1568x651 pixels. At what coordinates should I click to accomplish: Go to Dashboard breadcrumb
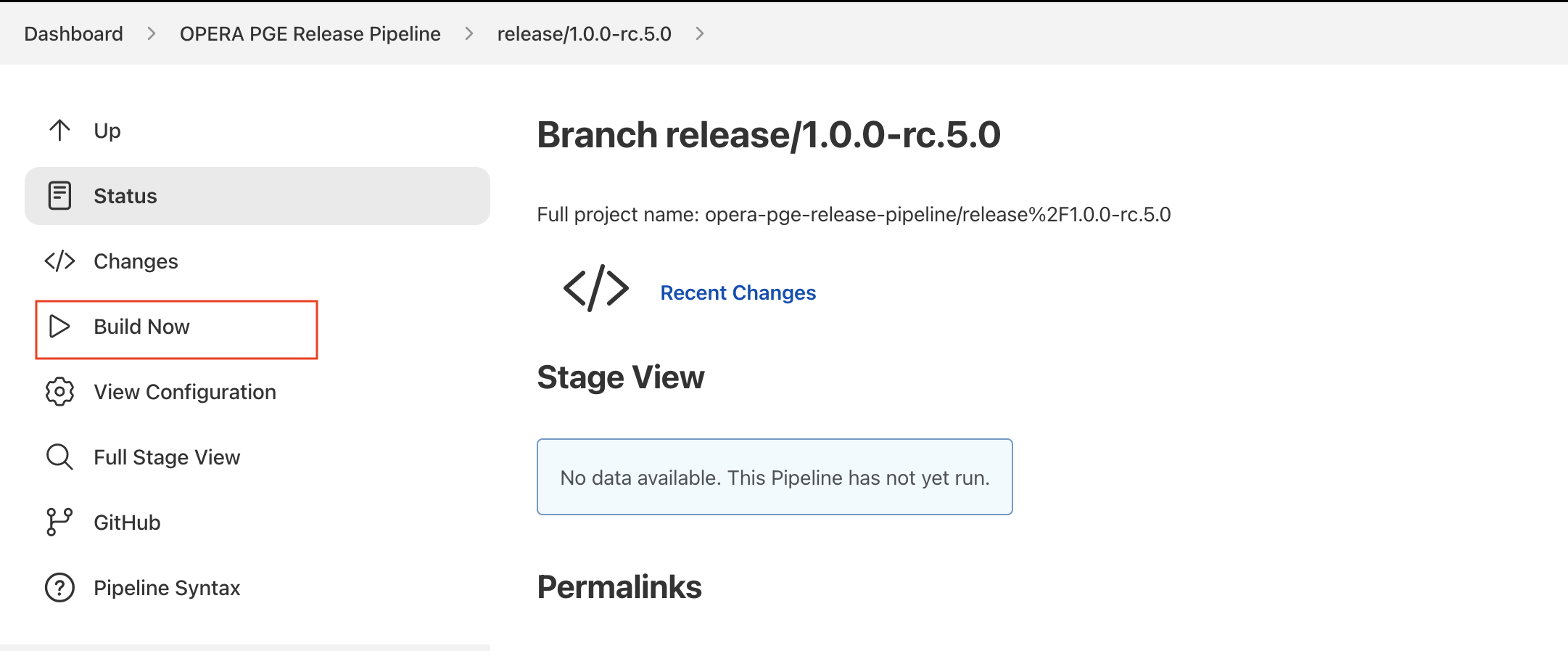73,33
